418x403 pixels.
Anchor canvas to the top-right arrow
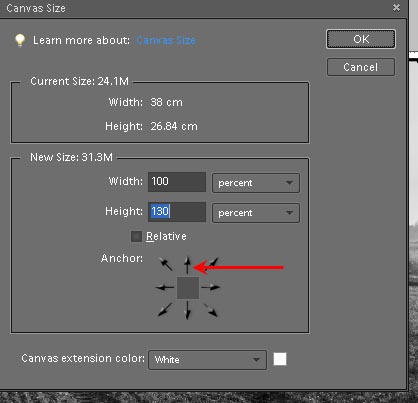[x=212, y=263]
